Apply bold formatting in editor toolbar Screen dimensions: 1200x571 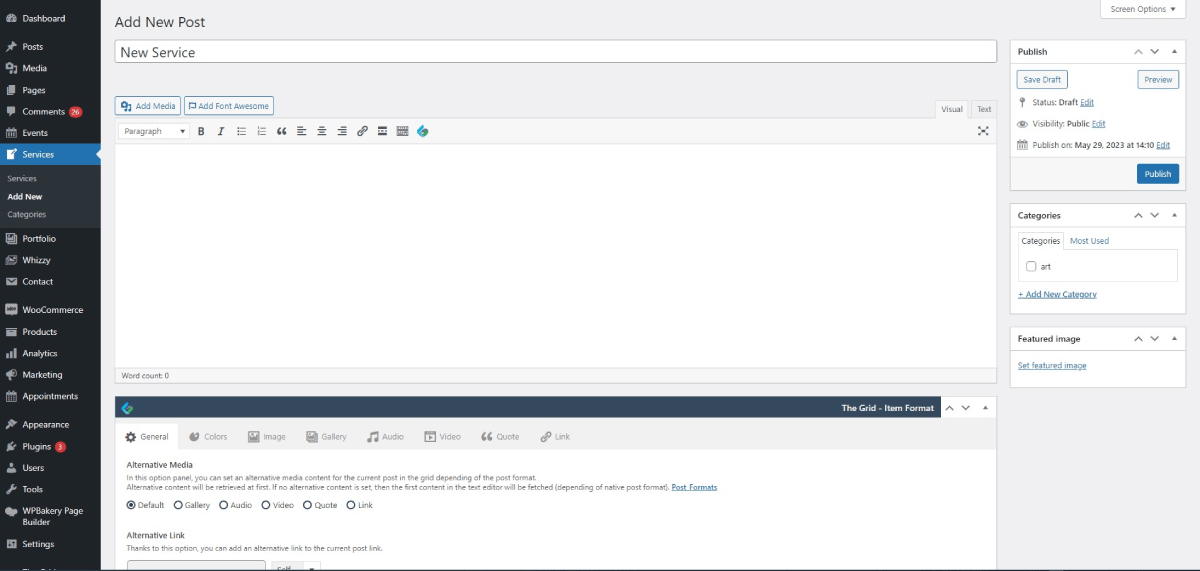201,131
